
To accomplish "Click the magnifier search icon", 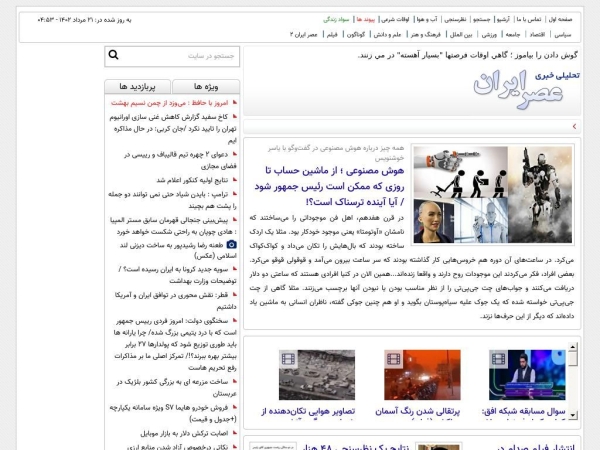I will pyautogui.click(x=113, y=55).
